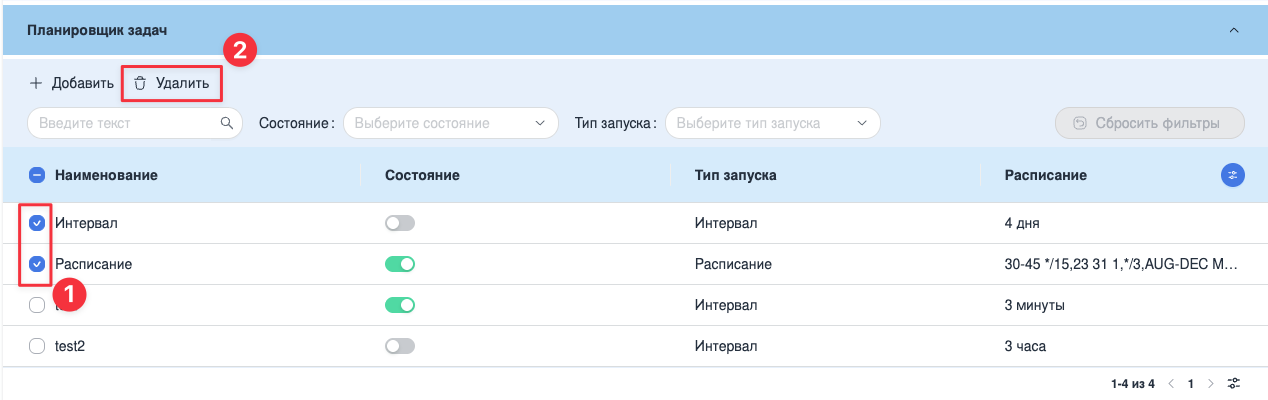Click the pagination settings icon at bottom

pos(1235,383)
